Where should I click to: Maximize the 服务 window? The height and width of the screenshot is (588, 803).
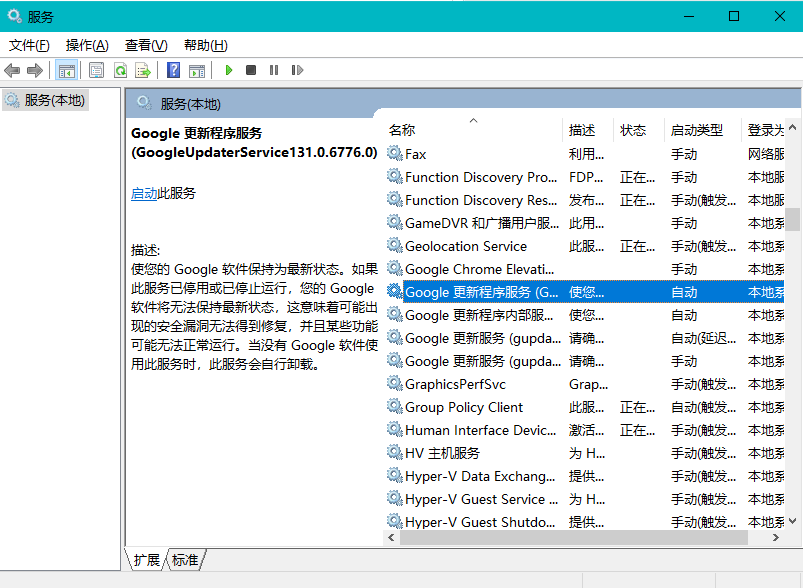pyautogui.click(x=734, y=16)
